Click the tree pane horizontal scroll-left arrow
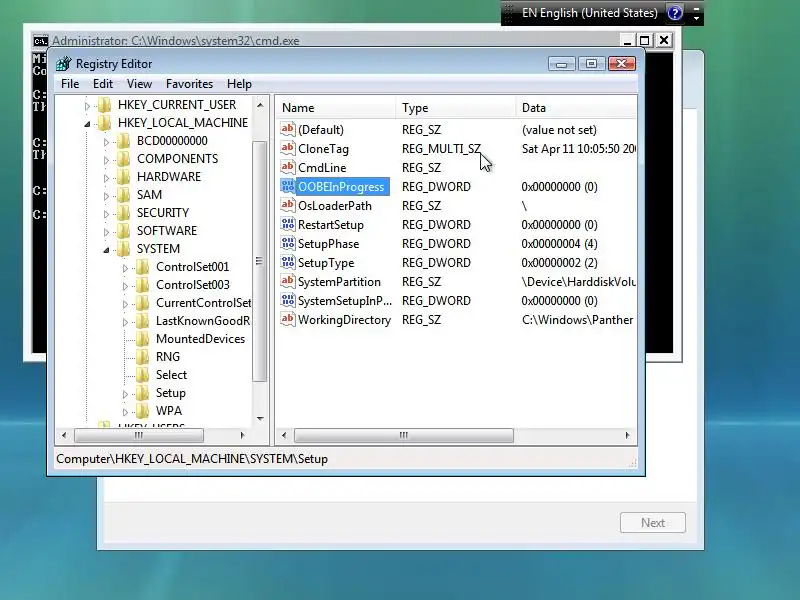The image size is (800, 600). click(64, 435)
